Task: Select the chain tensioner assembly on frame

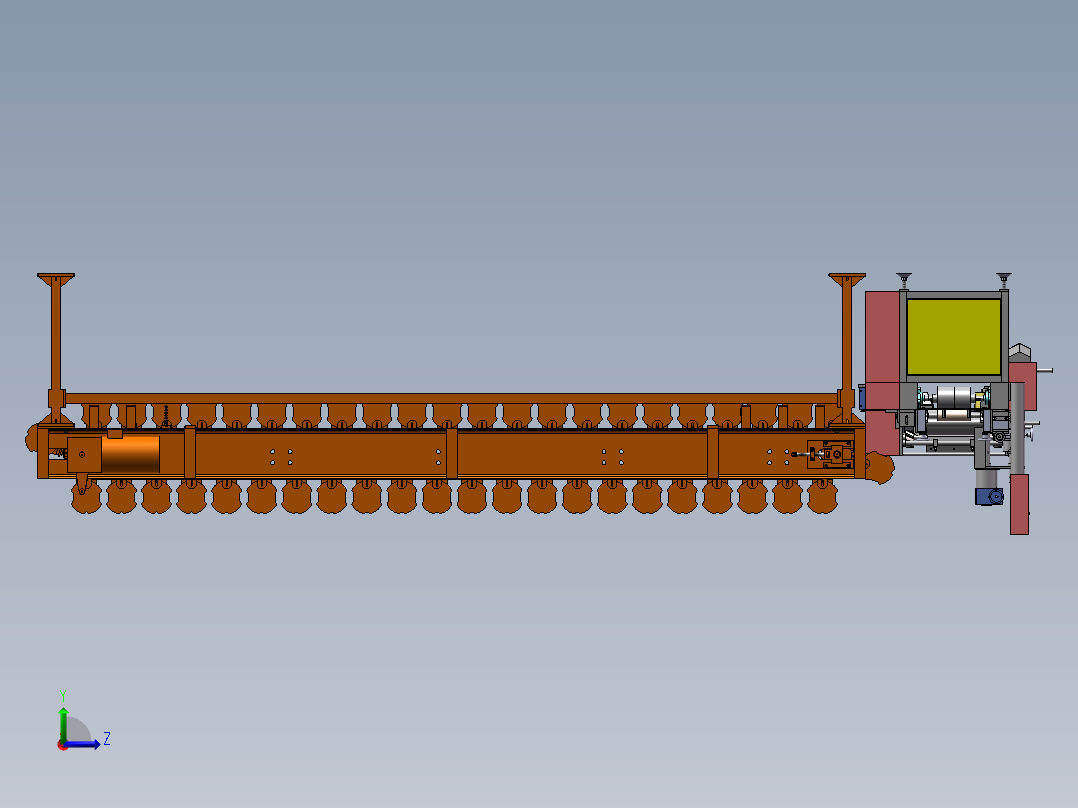Action: [825, 455]
